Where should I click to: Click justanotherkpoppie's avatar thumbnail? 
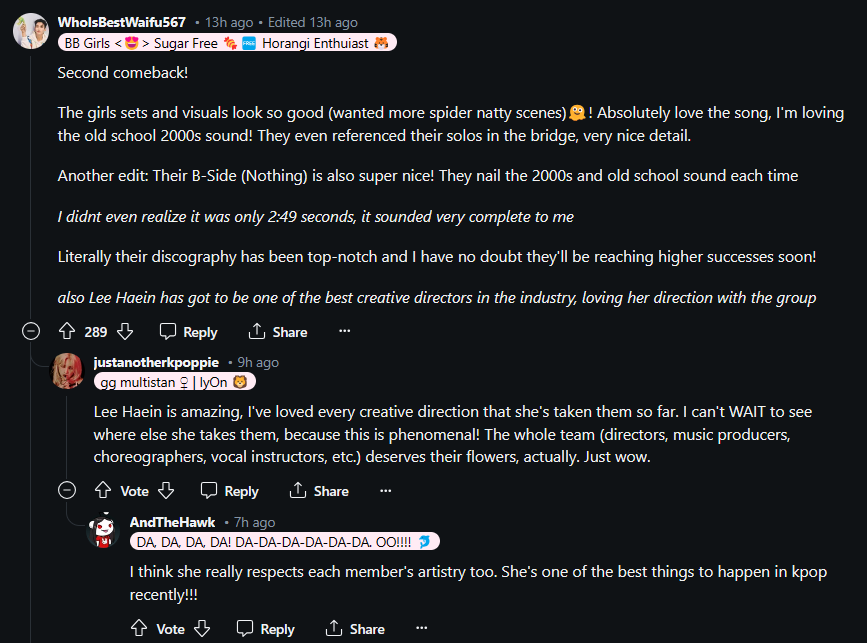[68, 370]
